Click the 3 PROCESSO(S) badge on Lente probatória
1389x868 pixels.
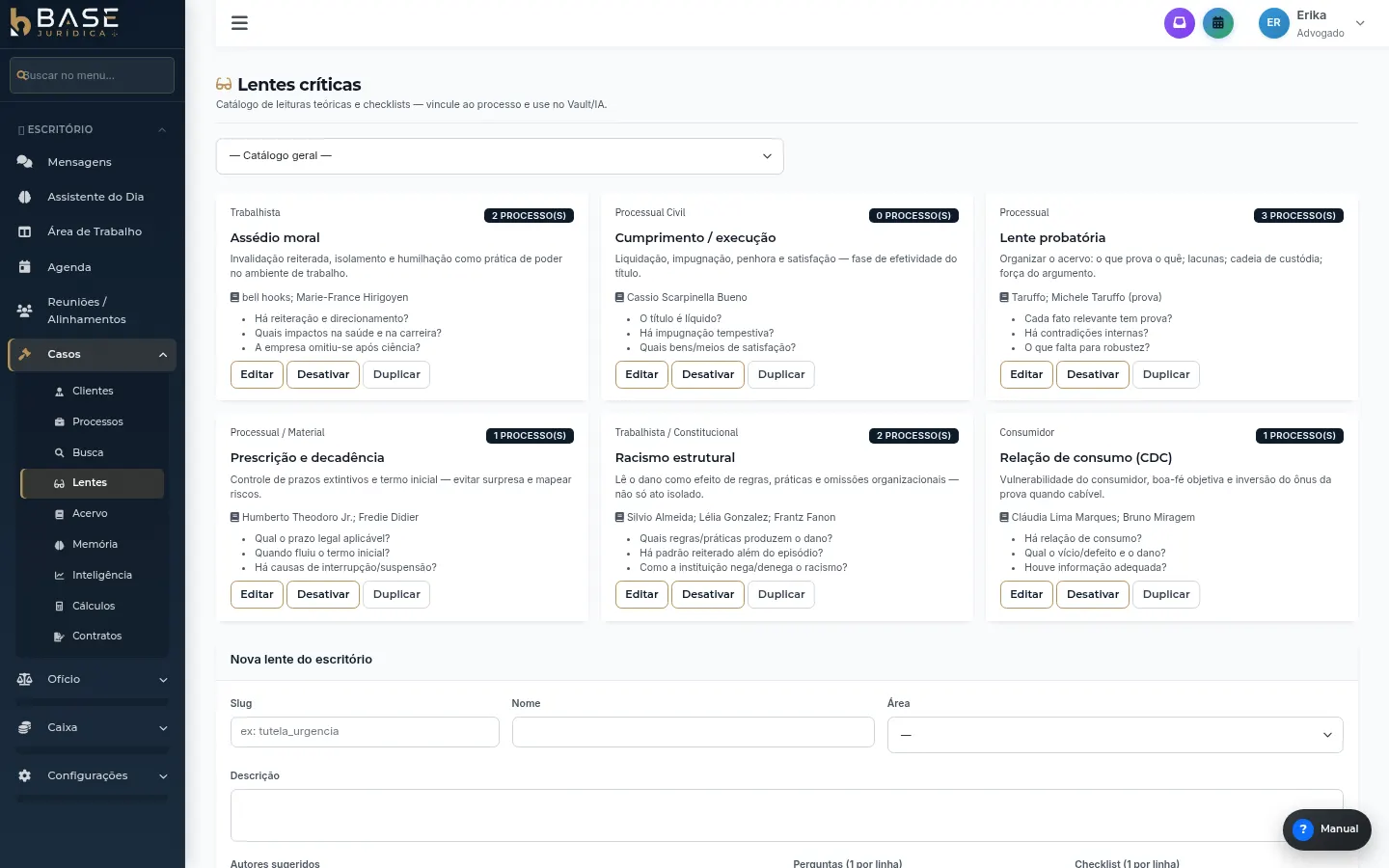pos(1298,216)
